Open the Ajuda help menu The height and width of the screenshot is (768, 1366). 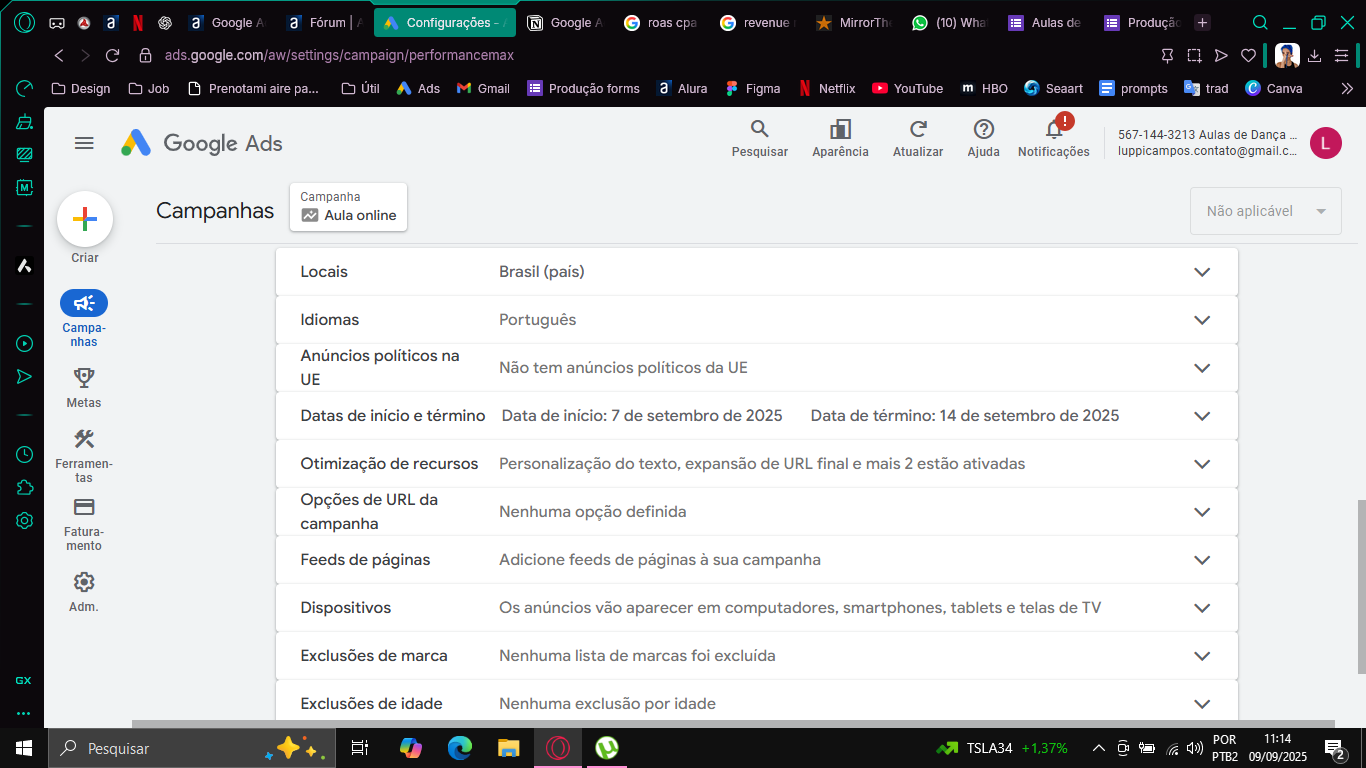click(x=983, y=138)
